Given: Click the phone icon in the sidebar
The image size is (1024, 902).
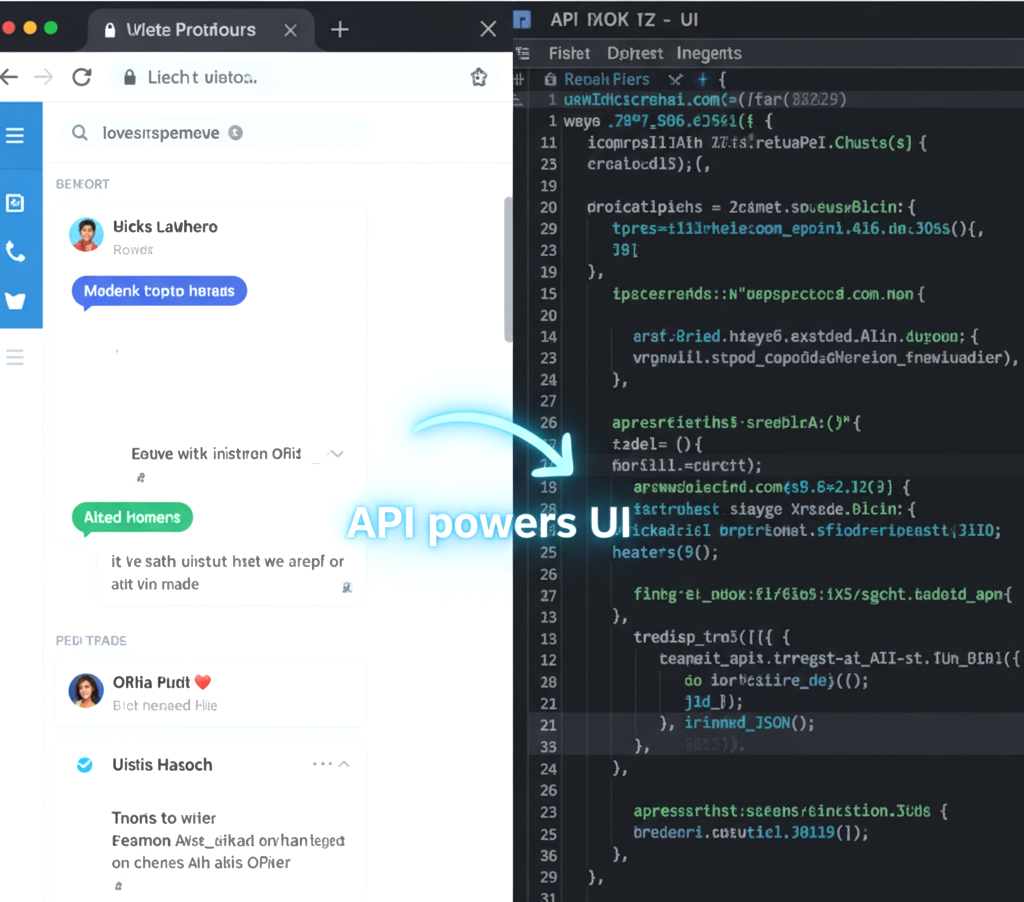Looking at the screenshot, I should [x=15, y=252].
